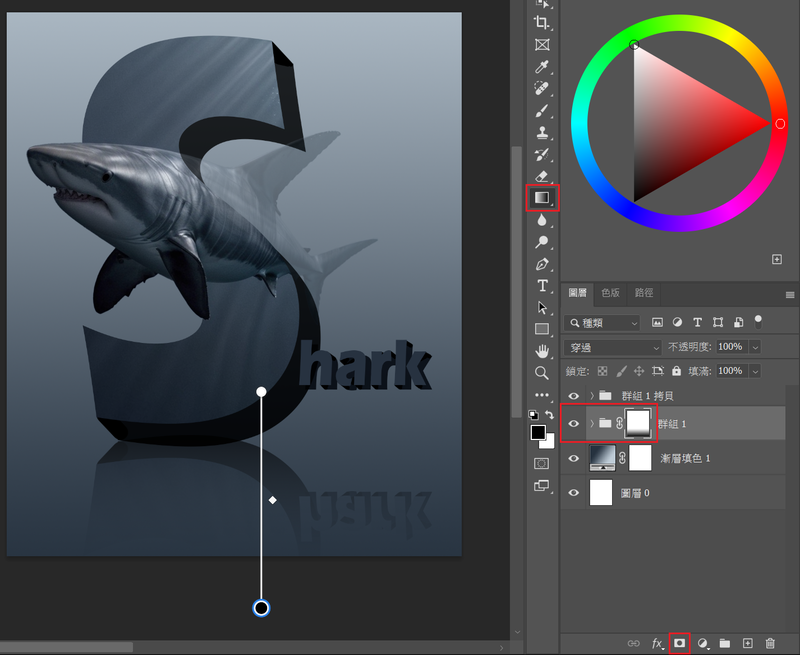Open the layers panel hamburger menu

790,295
